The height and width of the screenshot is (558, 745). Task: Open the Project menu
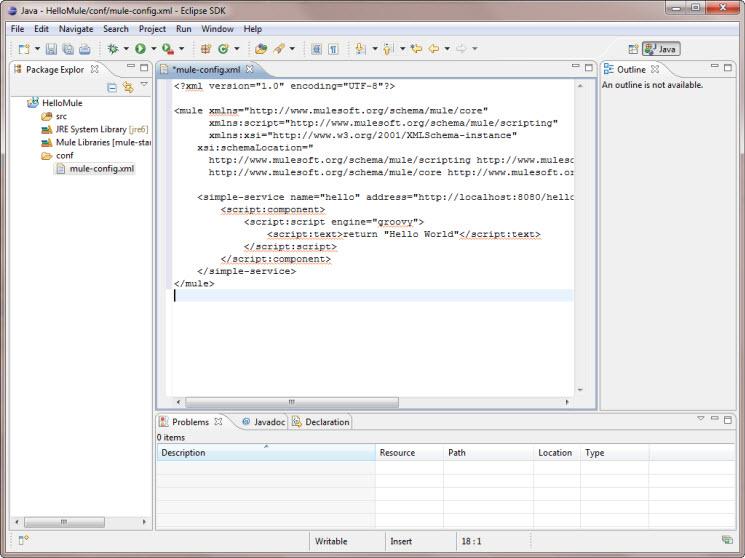[152, 29]
